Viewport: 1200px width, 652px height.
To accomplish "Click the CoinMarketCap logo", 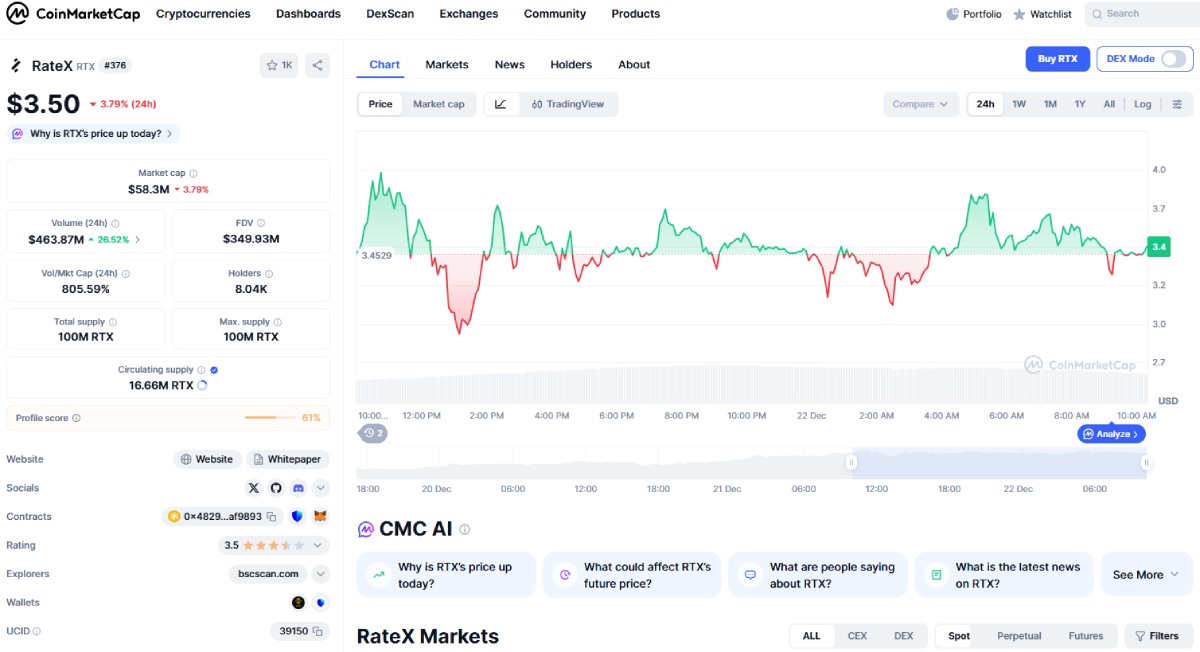I will coord(74,14).
